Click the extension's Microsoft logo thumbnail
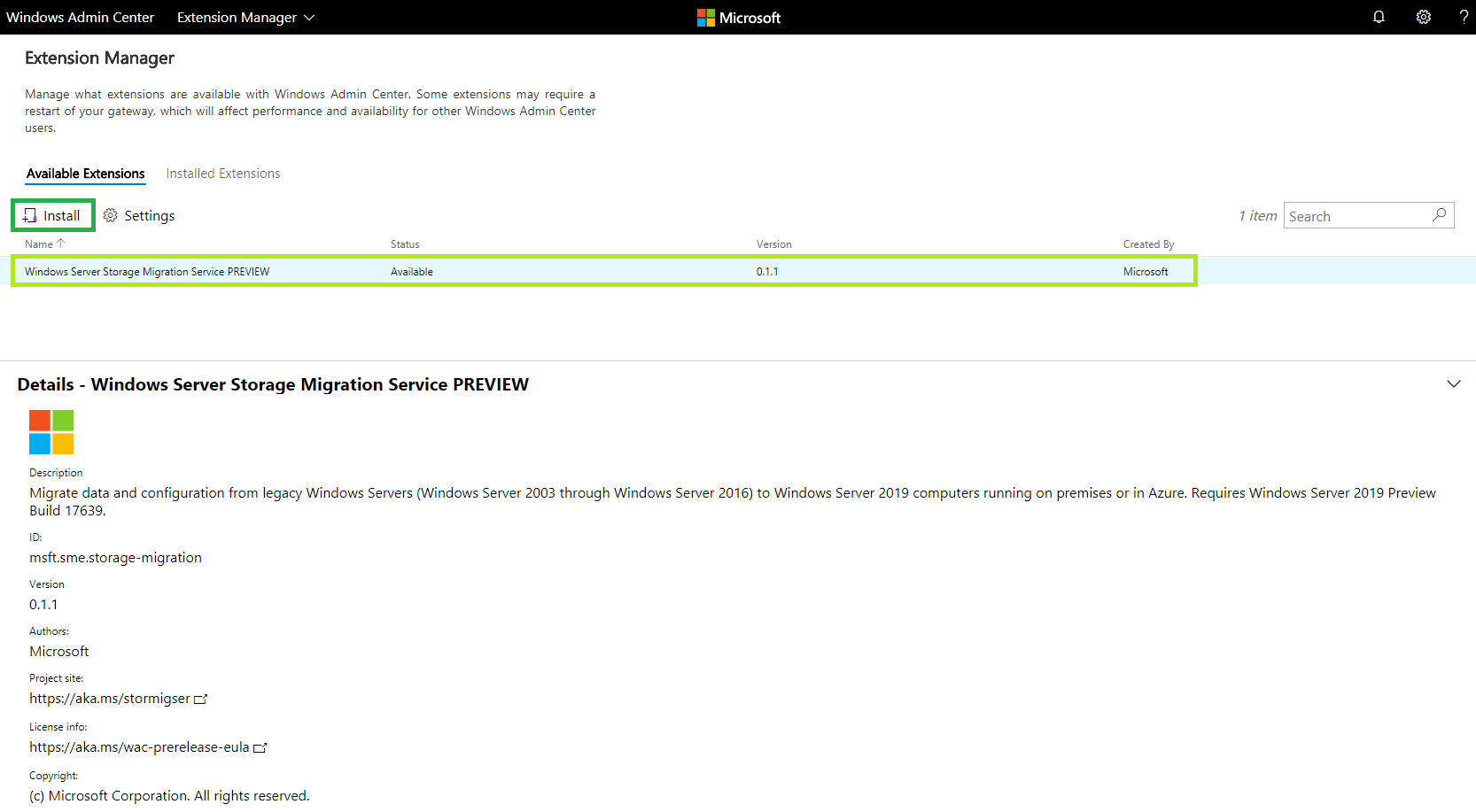This screenshot has width=1476, height=812. tap(51, 432)
